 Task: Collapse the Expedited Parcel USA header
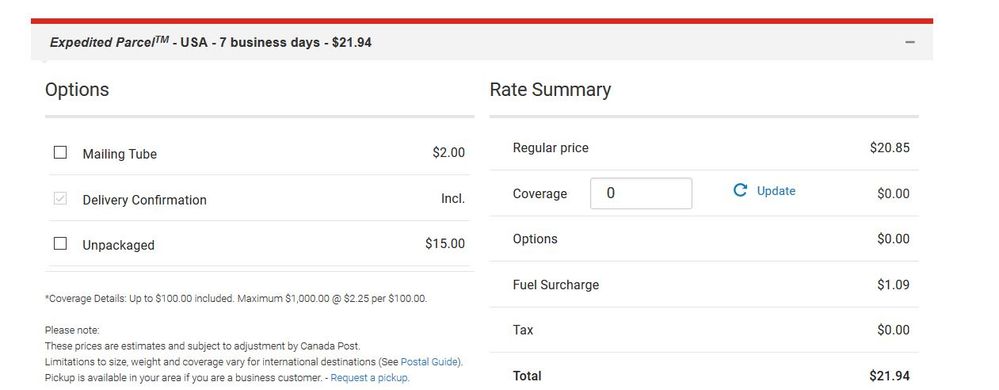click(482, 42)
